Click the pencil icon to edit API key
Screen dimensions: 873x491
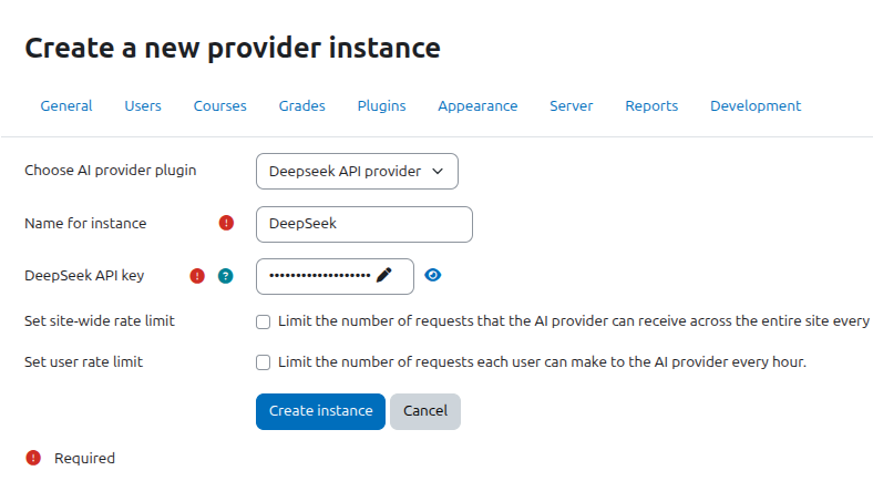pyautogui.click(x=384, y=275)
